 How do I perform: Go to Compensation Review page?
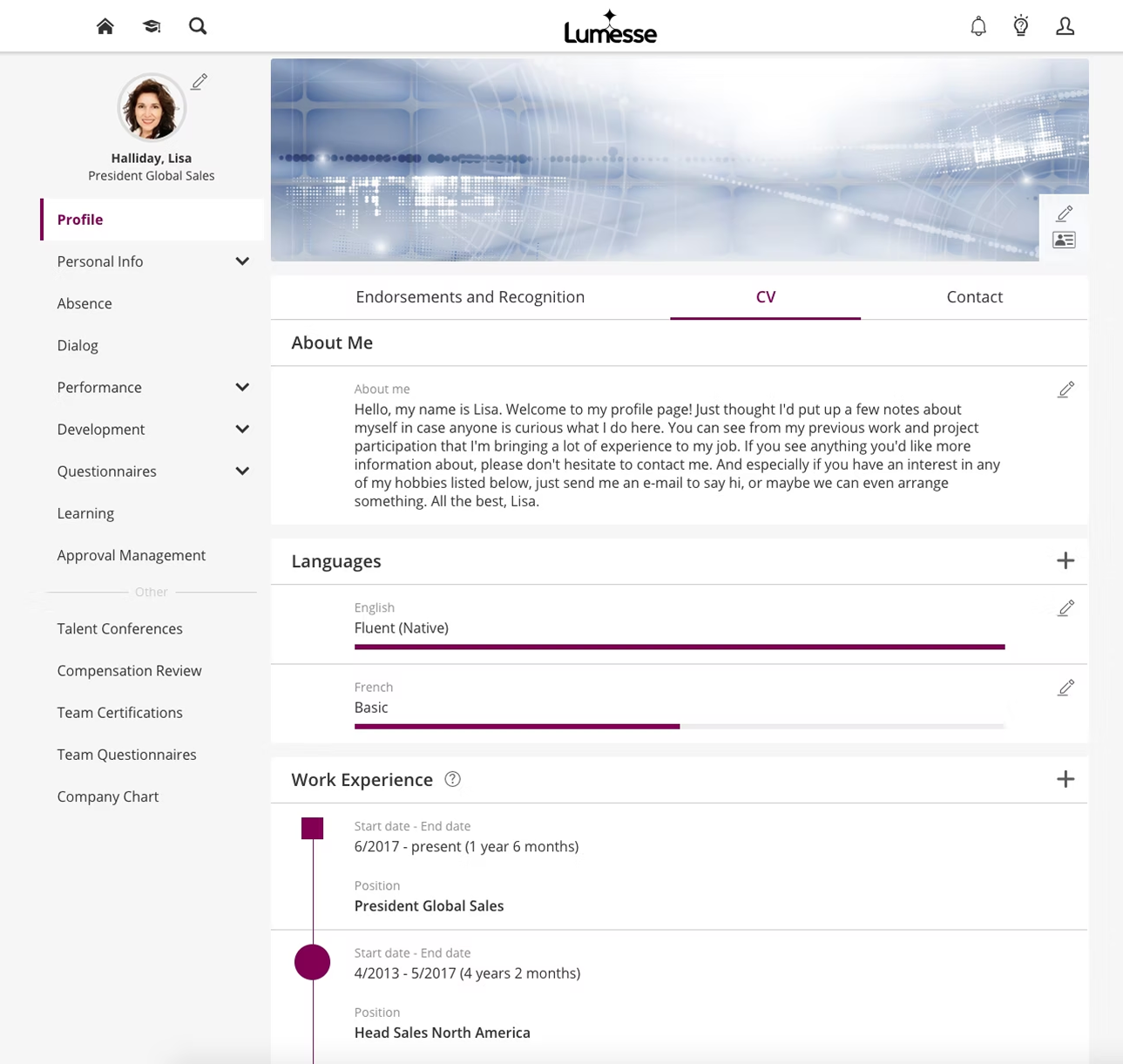(x=129, y=671)
